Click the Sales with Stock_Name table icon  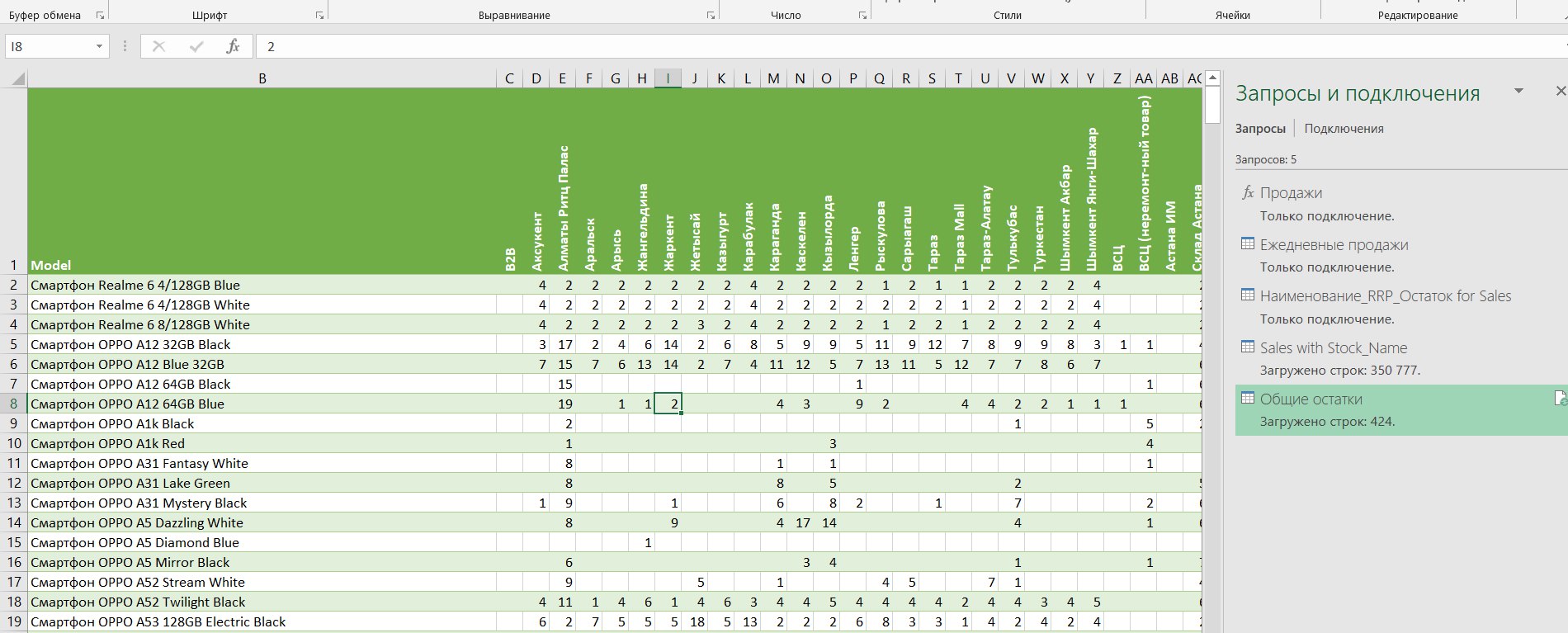click(1248, 347)
